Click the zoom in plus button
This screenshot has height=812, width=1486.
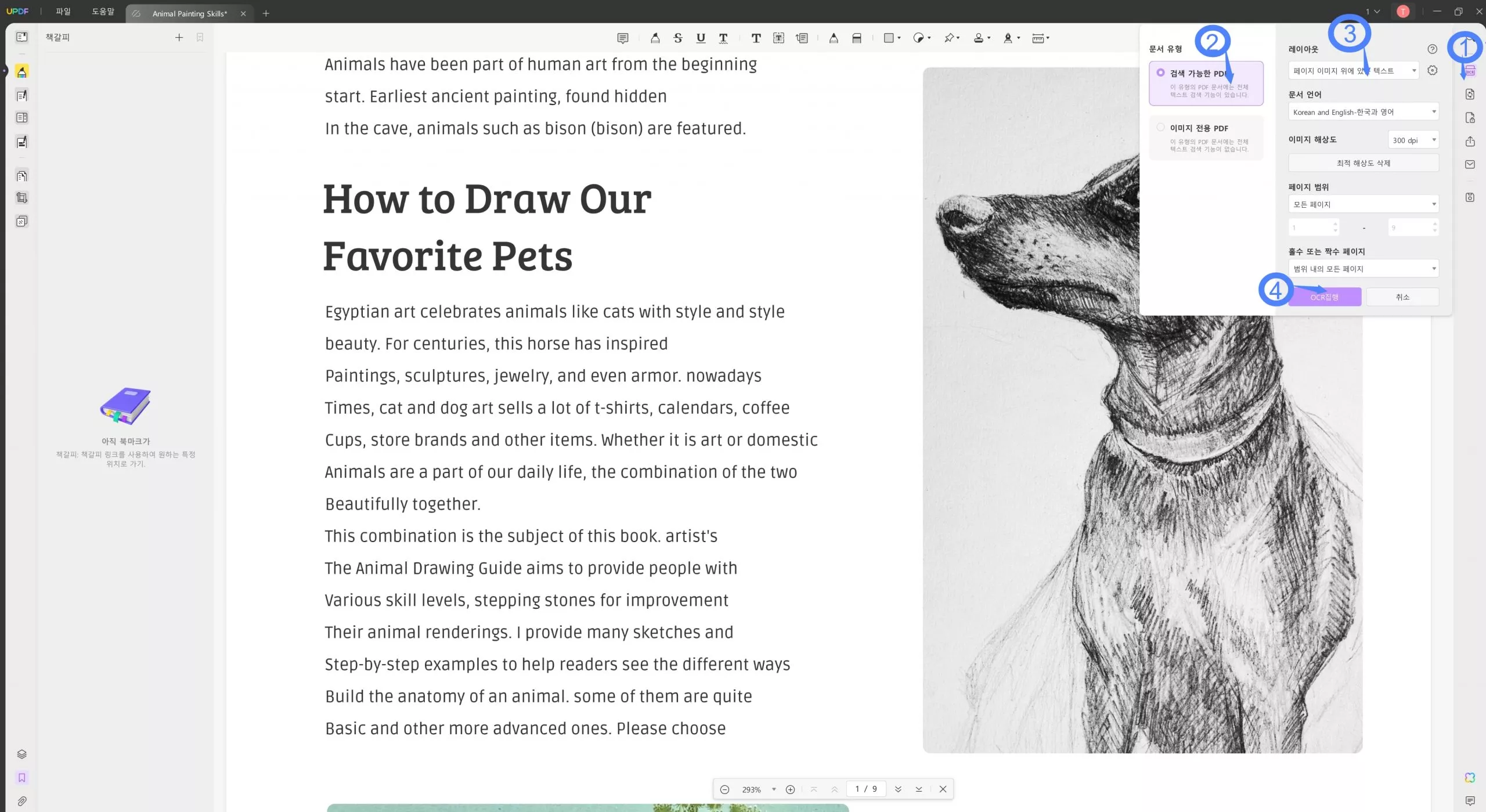[790, 789]
